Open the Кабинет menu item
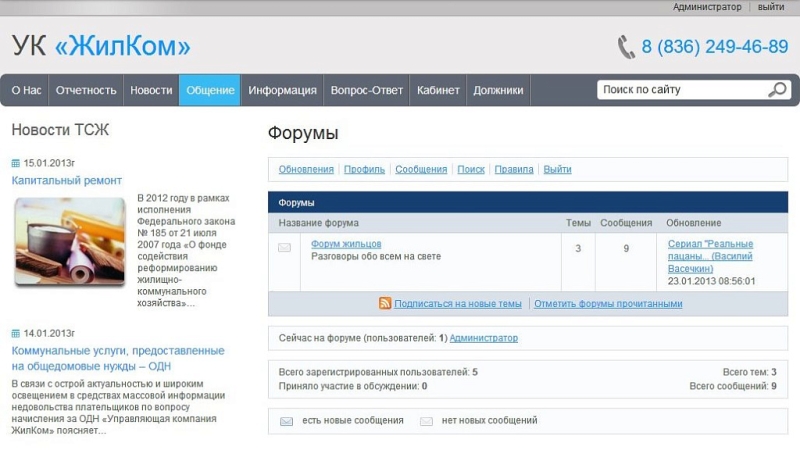The width and height of the screenshot is (800, 450). tap(438, 90)
